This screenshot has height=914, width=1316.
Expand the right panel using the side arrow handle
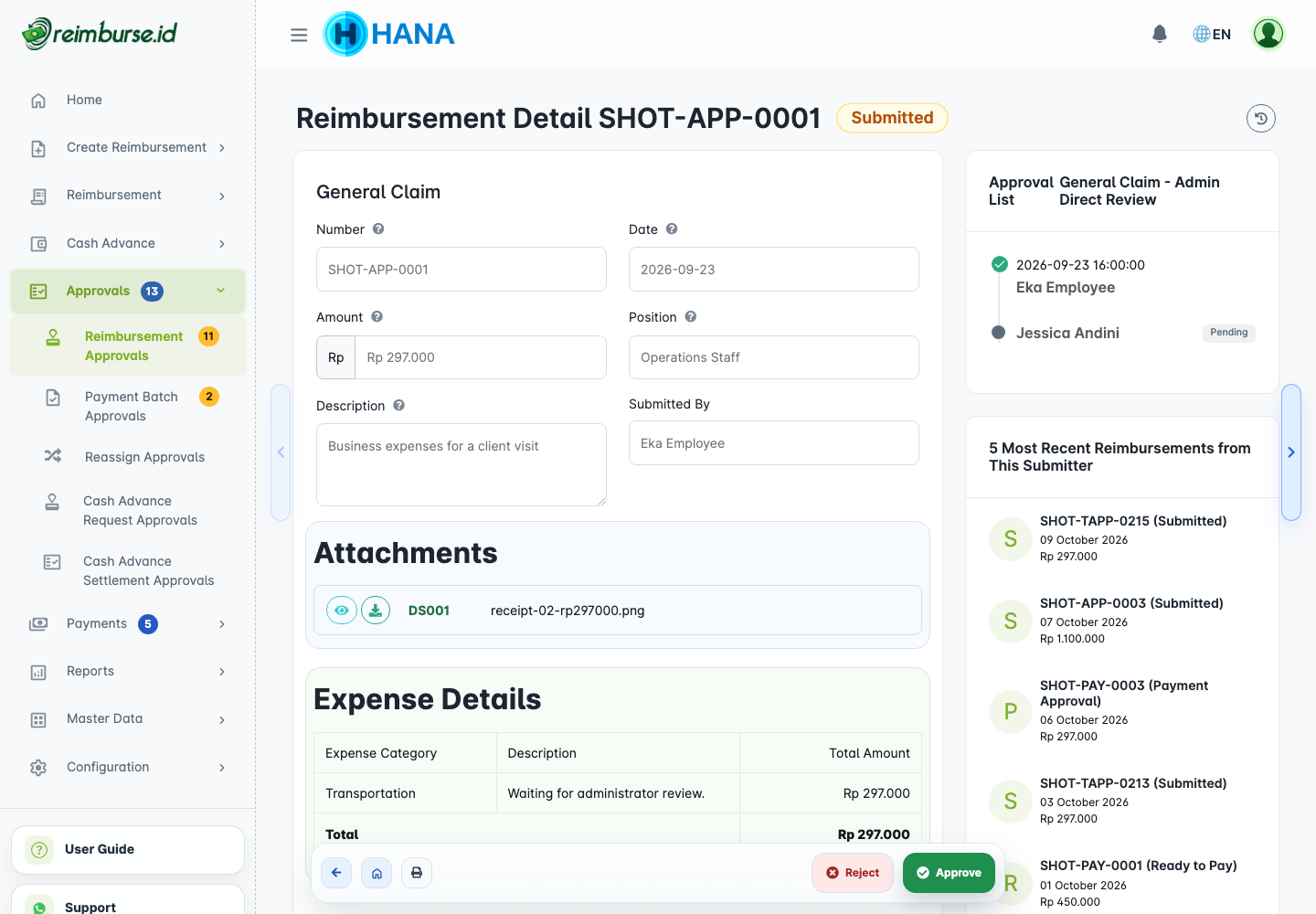click(x=1291, y=452)
